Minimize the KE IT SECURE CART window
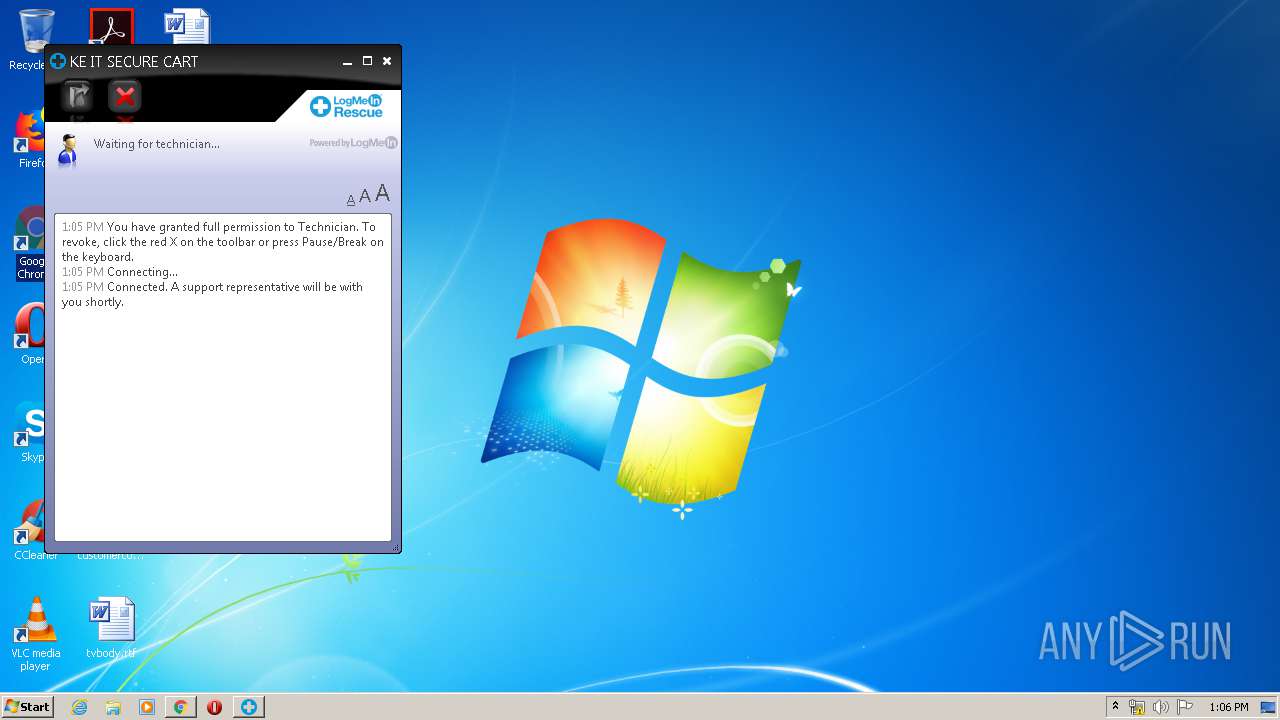Screen dimensions: 1280x720 click(x=347, y=61)
